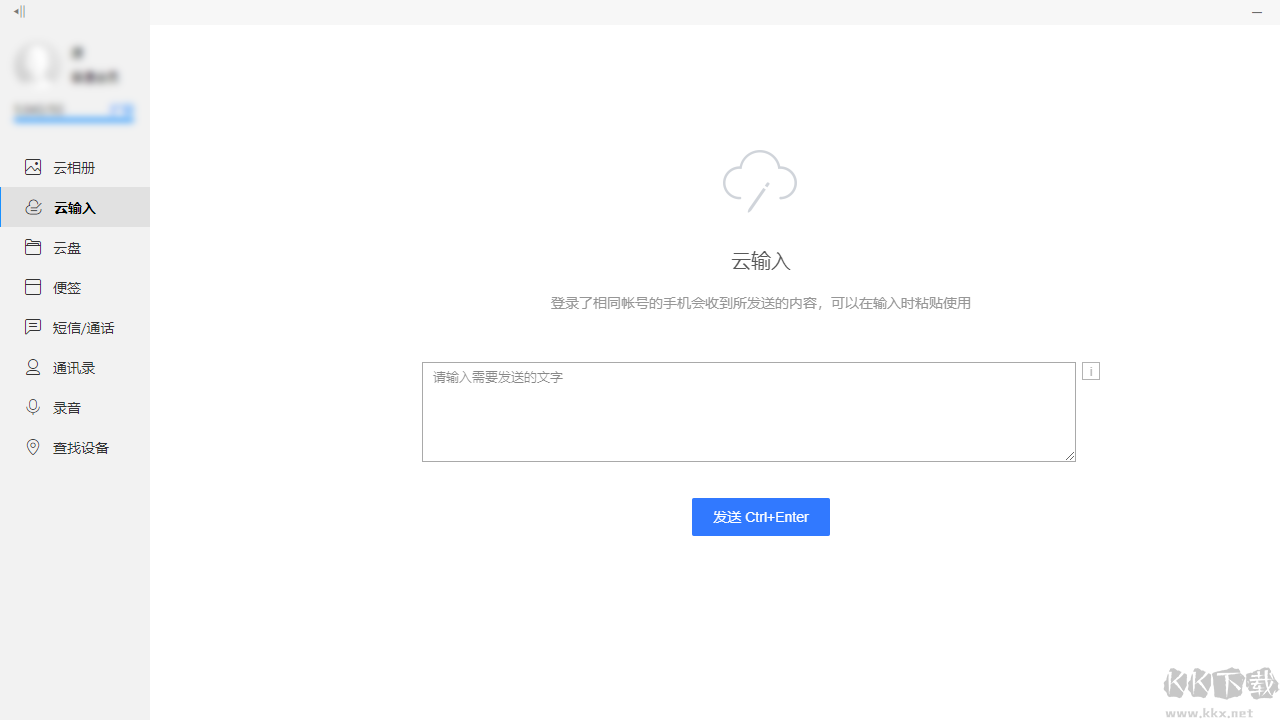Click the info icon beside the text box
The image size is (1280, 720).
1090,371
